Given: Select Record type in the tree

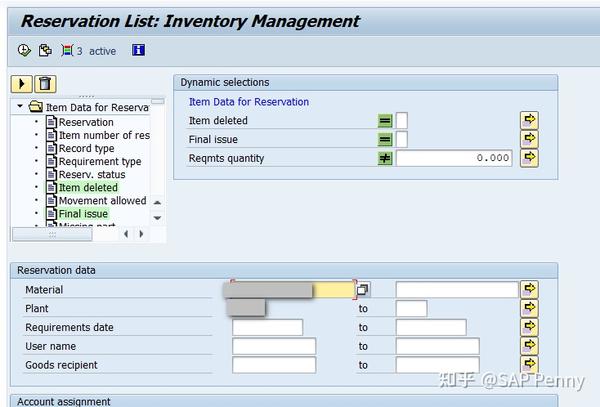Looking at the screenshot, I should point(86,148).
